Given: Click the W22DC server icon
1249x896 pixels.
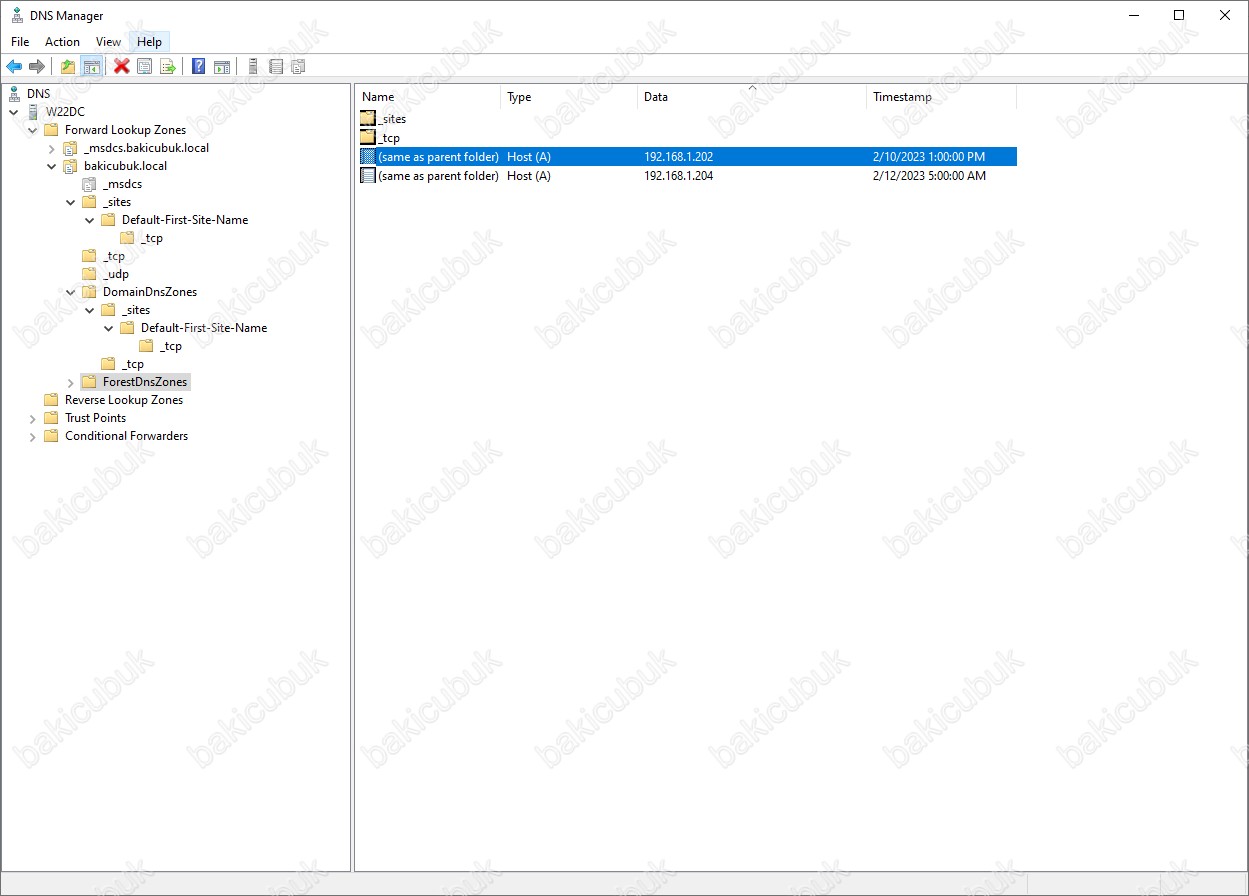Looking at the screenshot, I should pyautogui.click(x=33, y=112).
